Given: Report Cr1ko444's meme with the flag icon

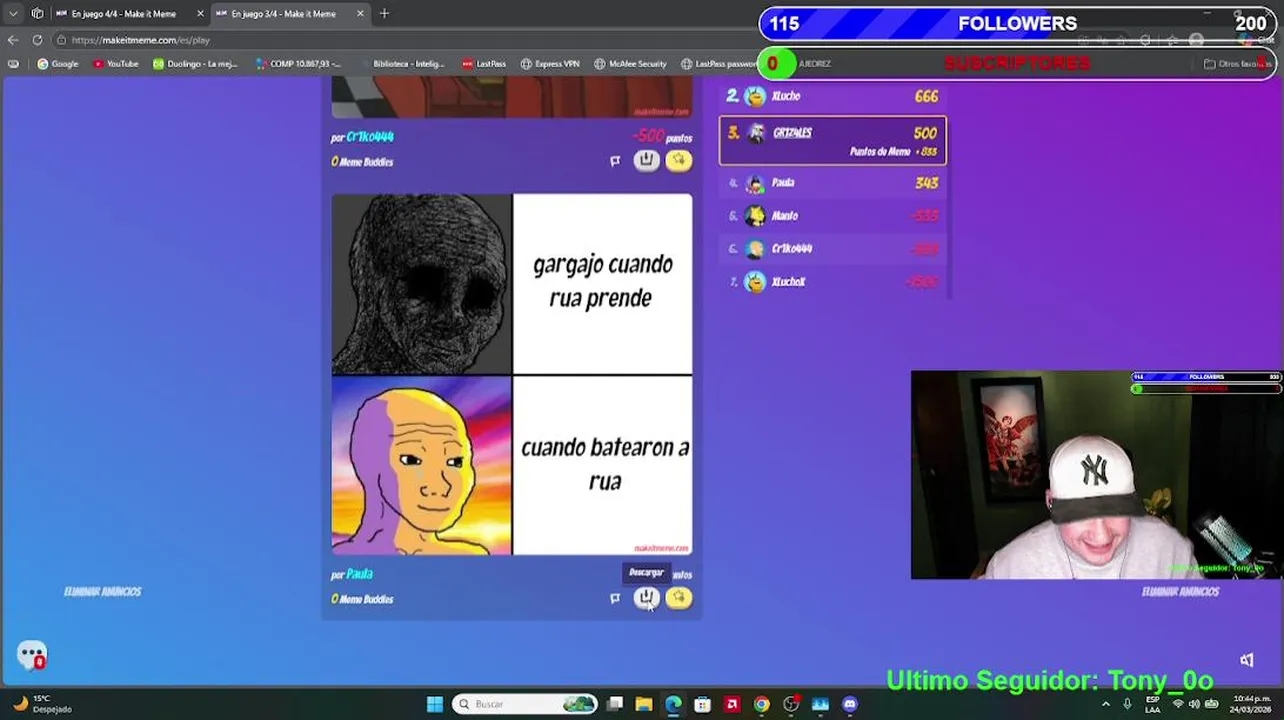Looking at the screenshot, I should coord(615,161).
